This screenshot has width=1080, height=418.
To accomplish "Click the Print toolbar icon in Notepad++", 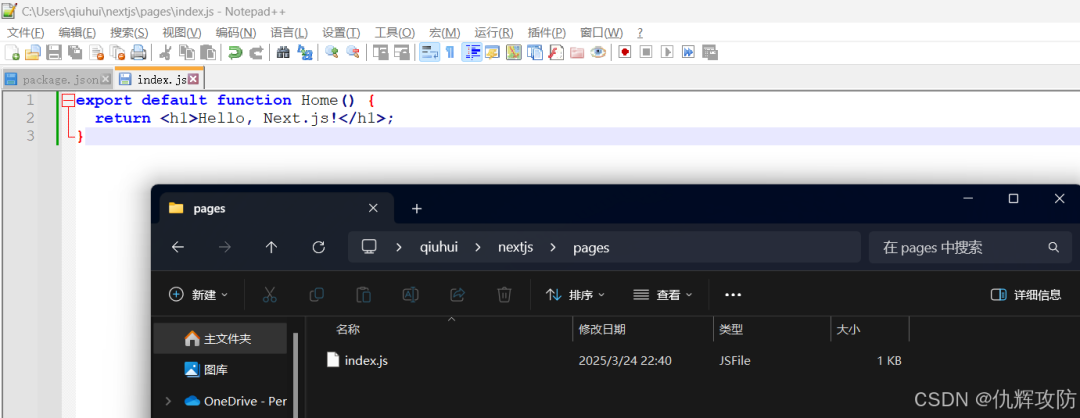I will tap(138, 52).
